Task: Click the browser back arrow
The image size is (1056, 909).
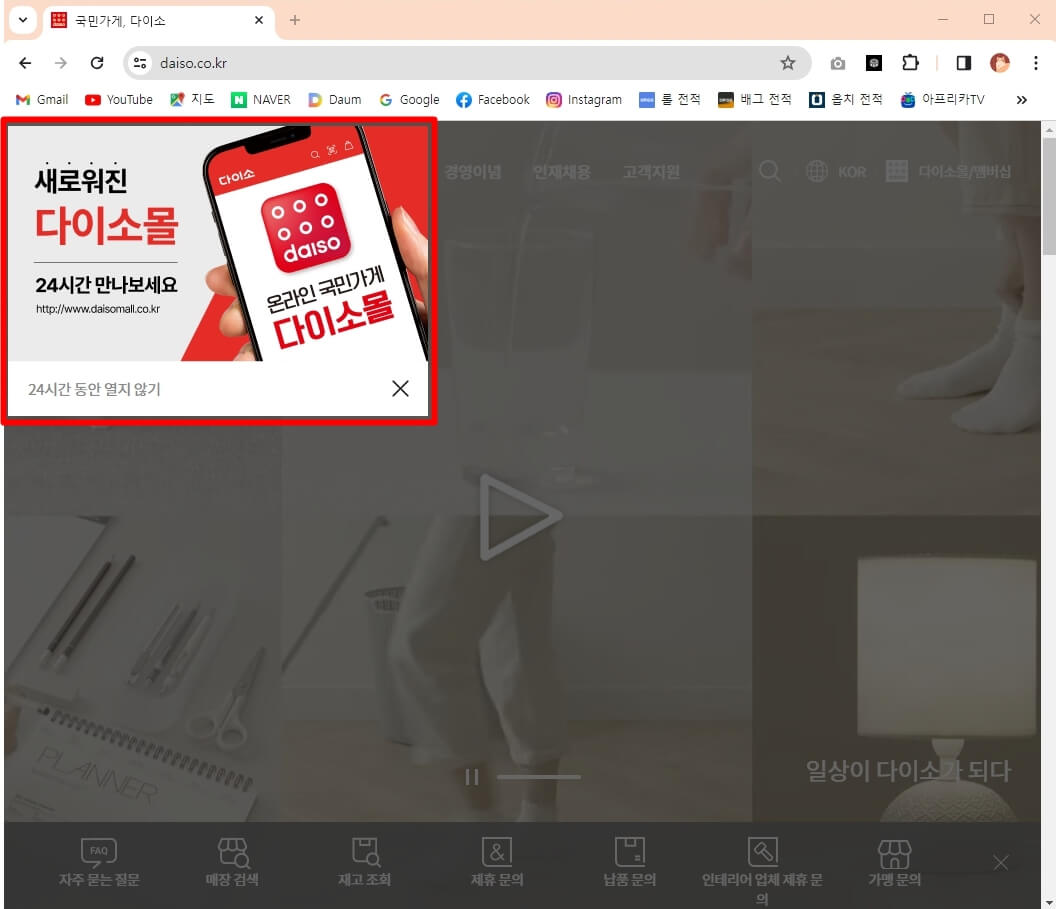Action: (25, 63)
